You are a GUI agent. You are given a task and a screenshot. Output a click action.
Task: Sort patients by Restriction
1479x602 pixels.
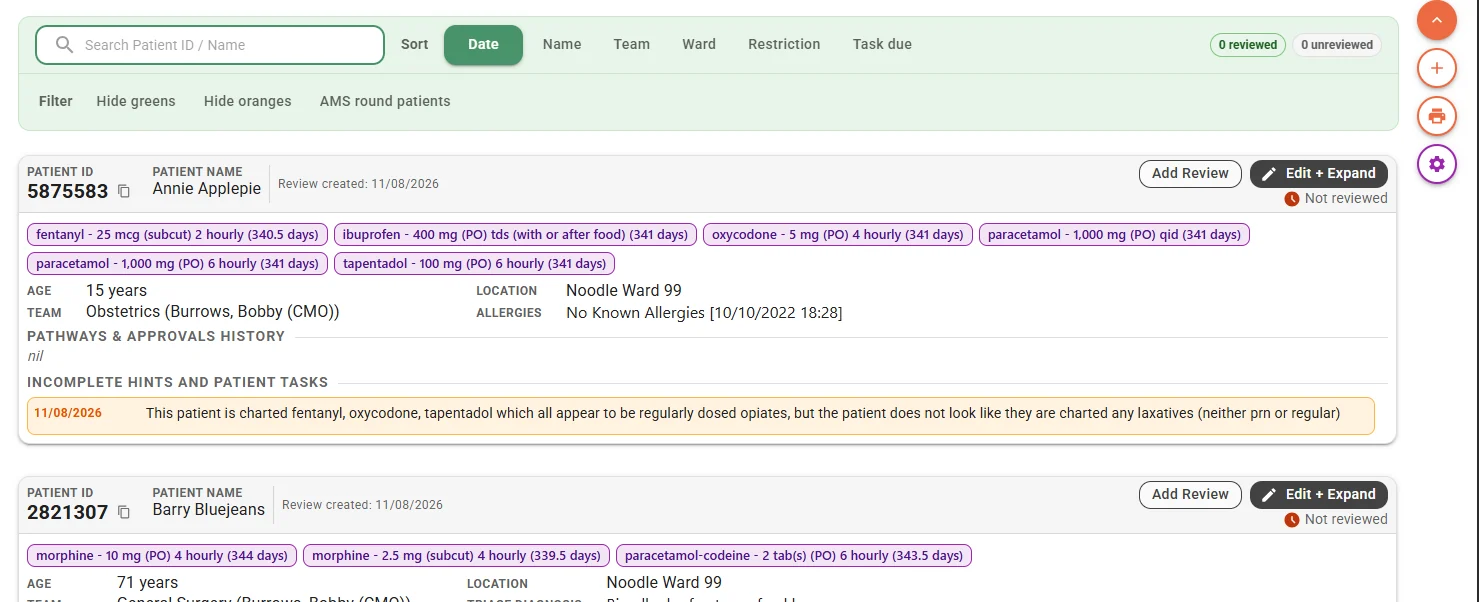click(x=784, y=45)
